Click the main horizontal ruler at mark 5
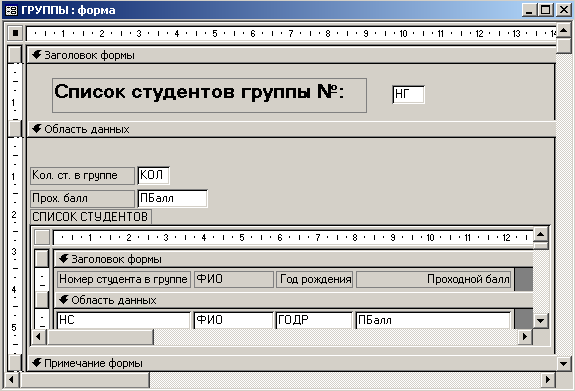 (215, 34)
